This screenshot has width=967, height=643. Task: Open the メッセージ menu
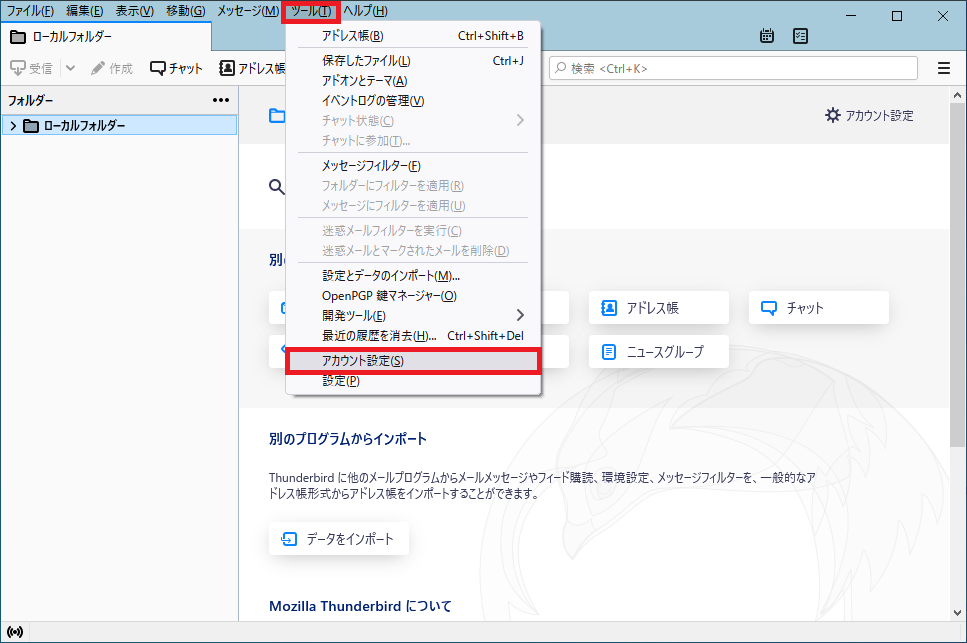(x=247, y=10)
